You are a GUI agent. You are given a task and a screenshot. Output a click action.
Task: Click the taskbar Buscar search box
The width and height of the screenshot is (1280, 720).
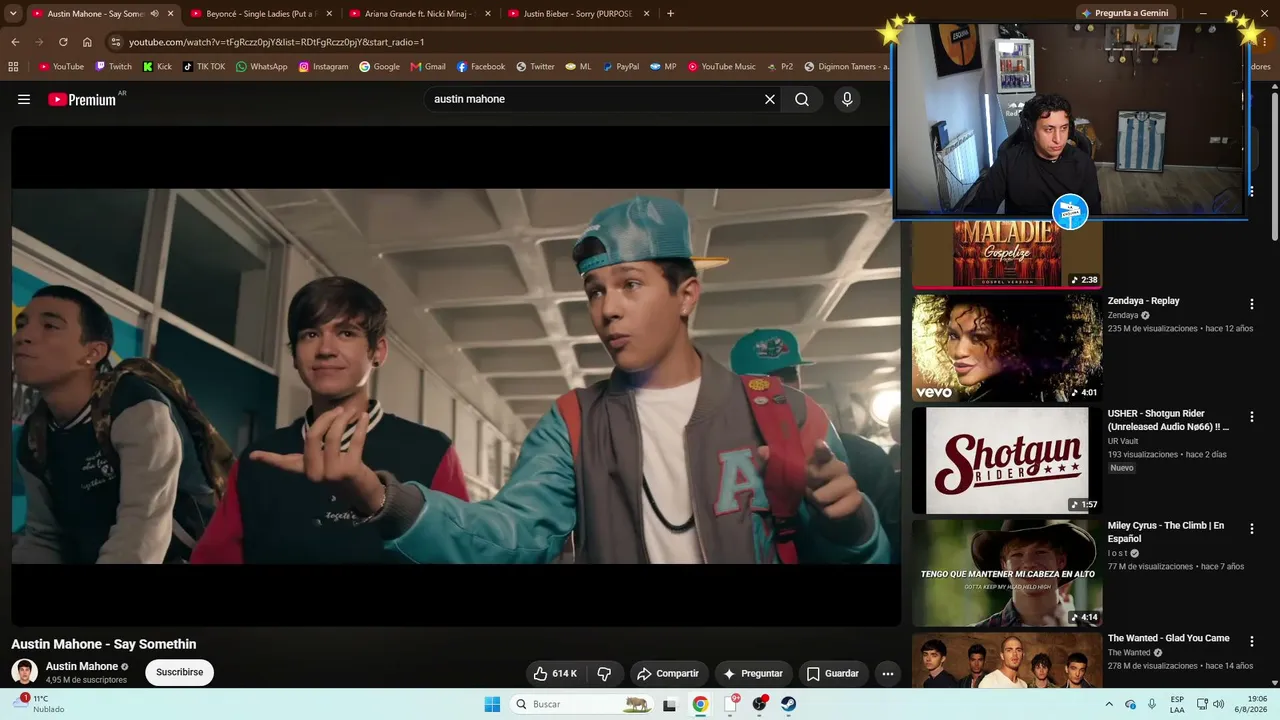[x=583, y=704]
